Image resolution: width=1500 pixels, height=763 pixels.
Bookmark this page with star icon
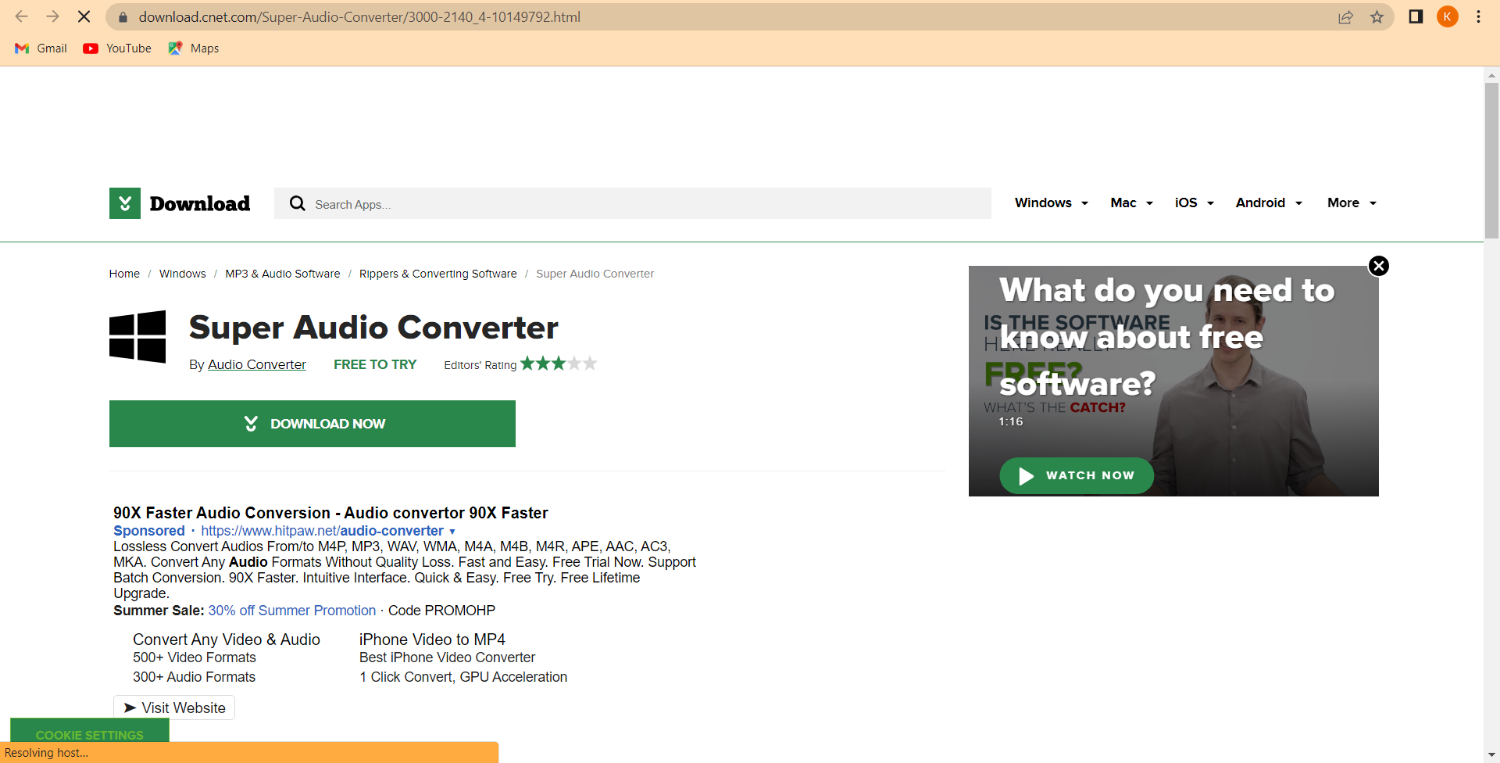1377,17
